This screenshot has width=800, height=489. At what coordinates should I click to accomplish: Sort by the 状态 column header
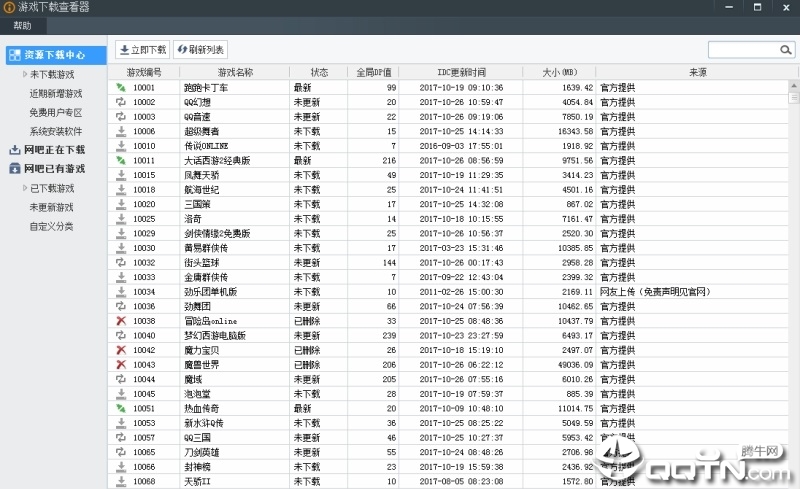point(319,72)
